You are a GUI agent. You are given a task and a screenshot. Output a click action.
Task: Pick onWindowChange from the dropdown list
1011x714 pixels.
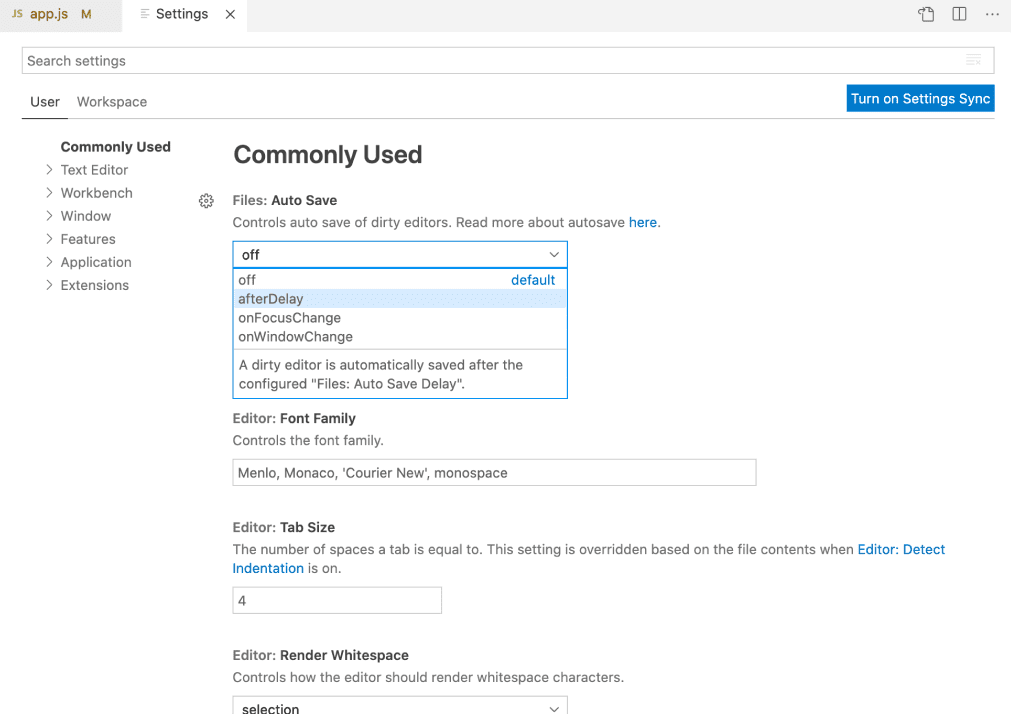pos(296,337)
